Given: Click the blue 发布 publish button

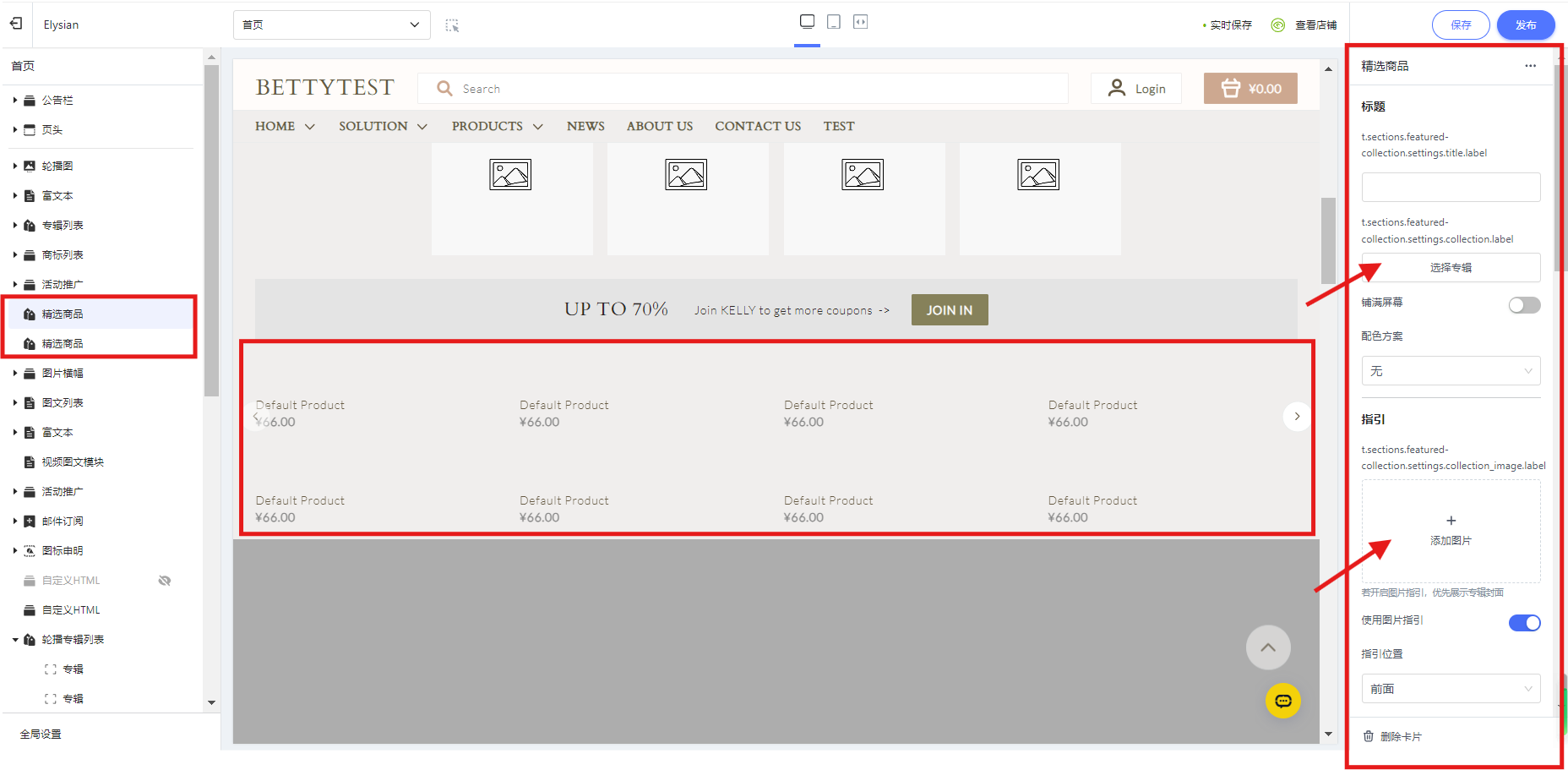Looking at the screenshot, I should (1525, 25).
